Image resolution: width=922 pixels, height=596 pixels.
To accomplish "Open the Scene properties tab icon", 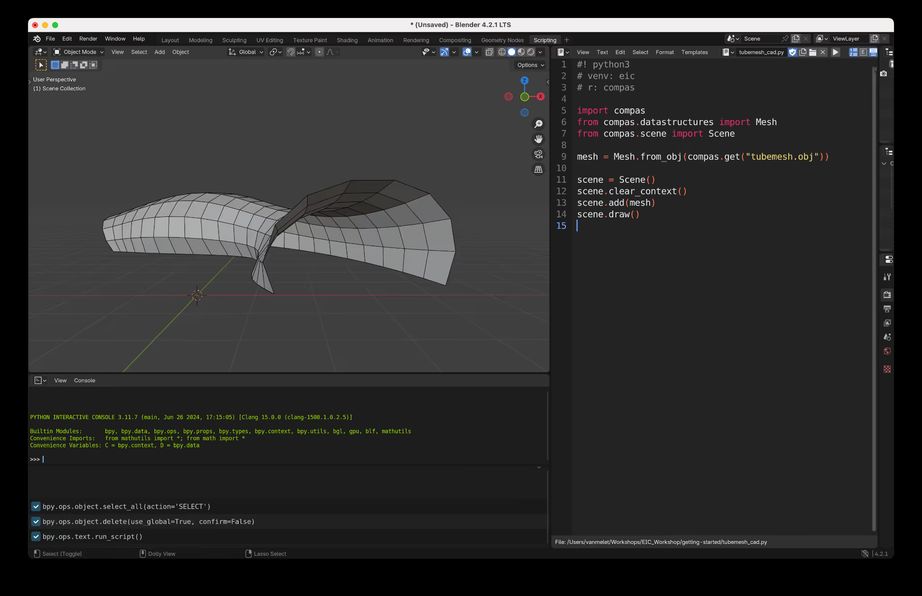I will [x=888, y=337].
